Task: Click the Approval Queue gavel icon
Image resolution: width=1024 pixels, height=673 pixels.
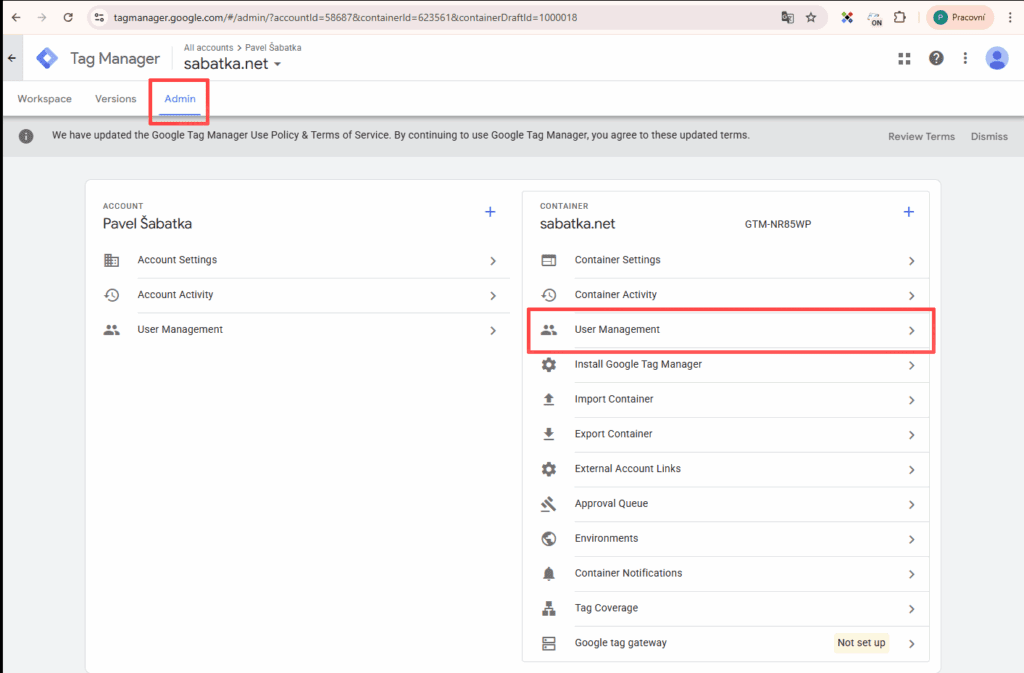Action: coord(549,504)
